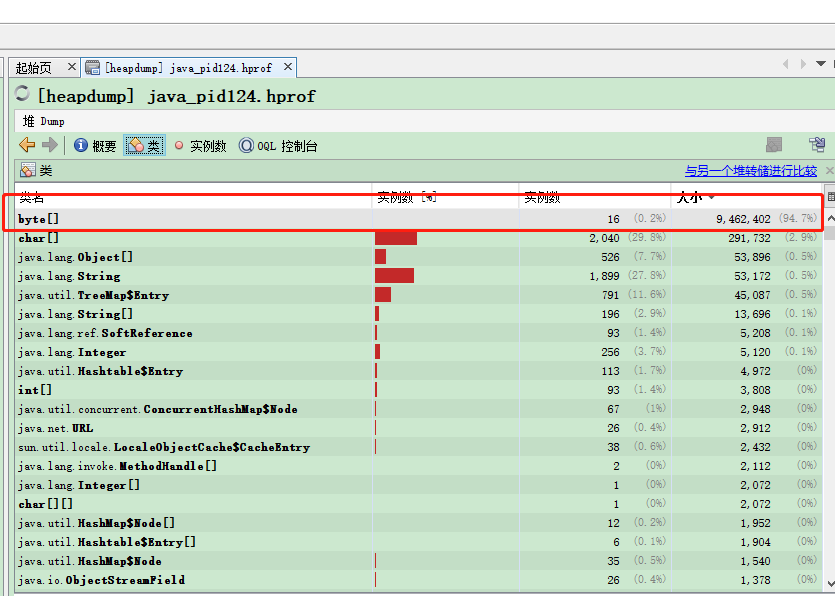The height and width of the screenshot is (596, 835).
Task: Click the 类 panel header icon
Action: pos(28,170)
